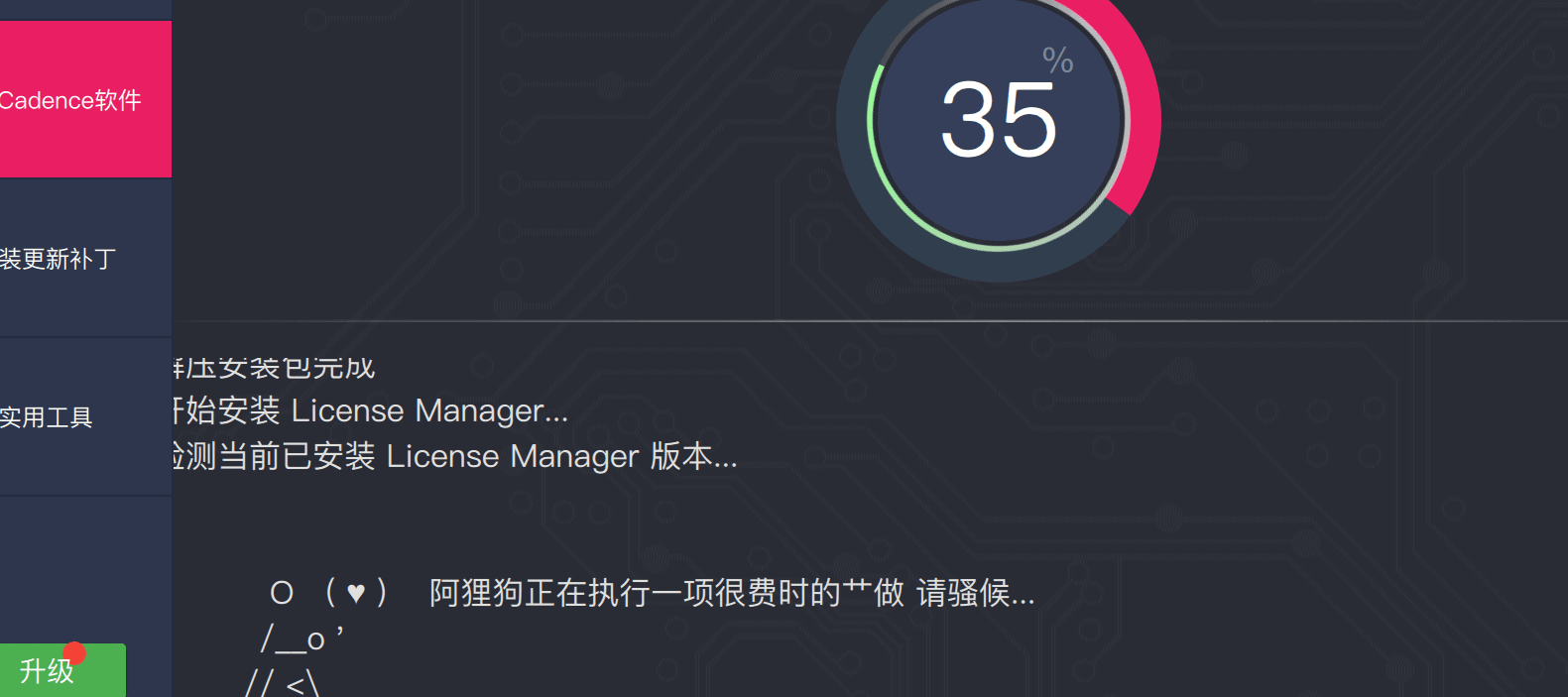Open the 装更新补丁 sidebar tab

coord(85,259)
